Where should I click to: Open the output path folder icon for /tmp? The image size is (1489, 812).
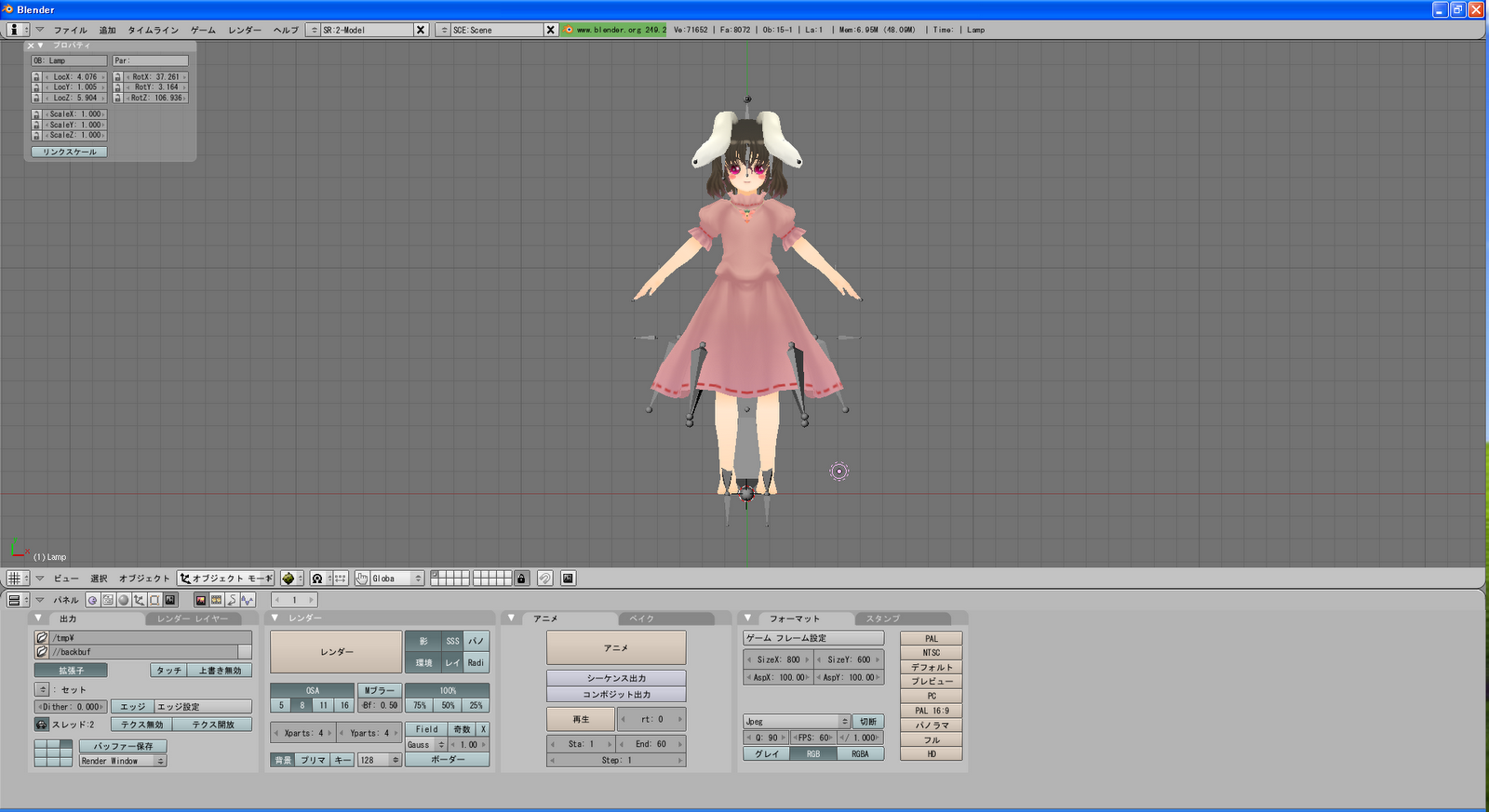coord(42,637)
